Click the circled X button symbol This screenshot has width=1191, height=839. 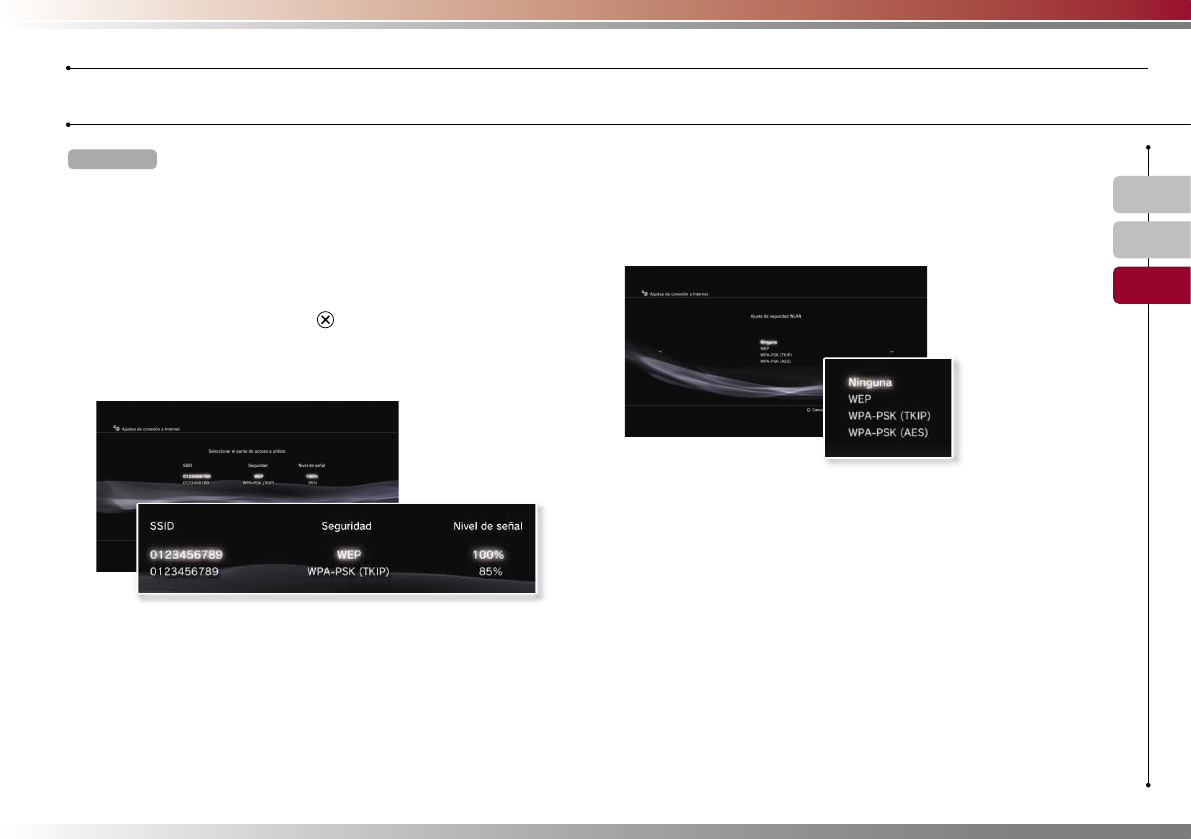point(325,320)
